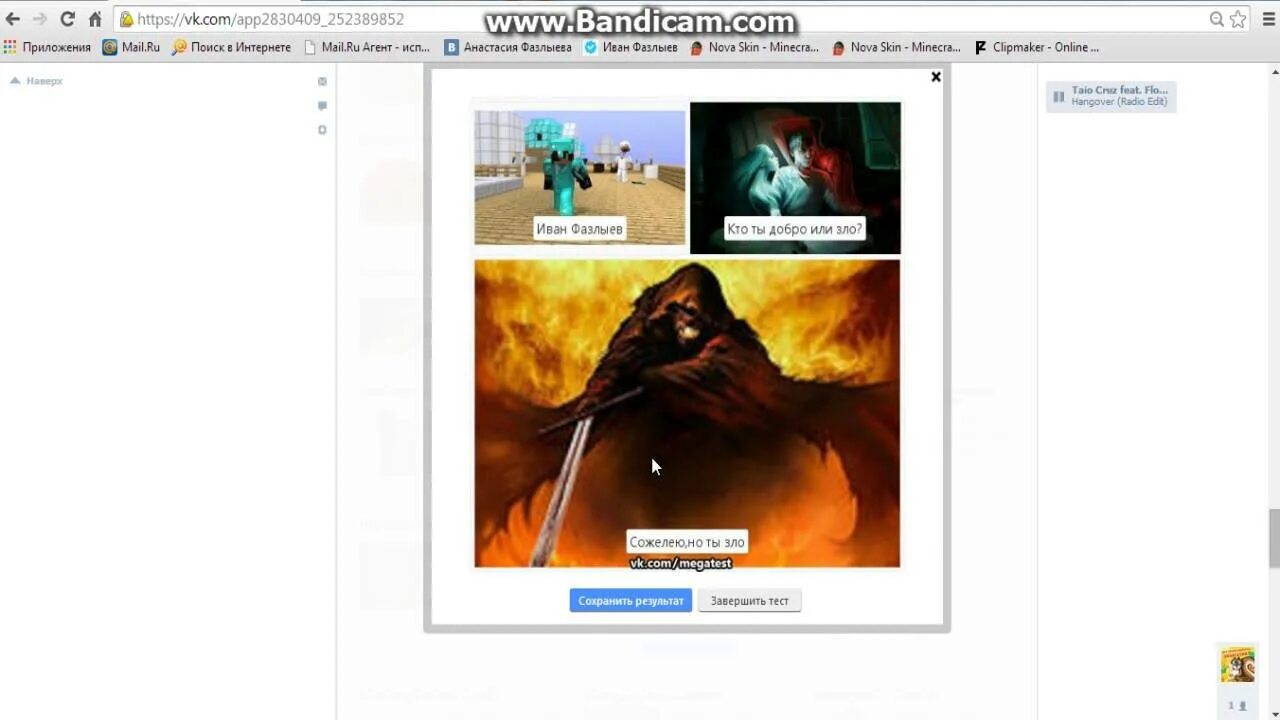Open the first Nova Skin bookmark
The height and width of the screenshot is (720, 1280).
pyautogui.click(x=755, y=47)
